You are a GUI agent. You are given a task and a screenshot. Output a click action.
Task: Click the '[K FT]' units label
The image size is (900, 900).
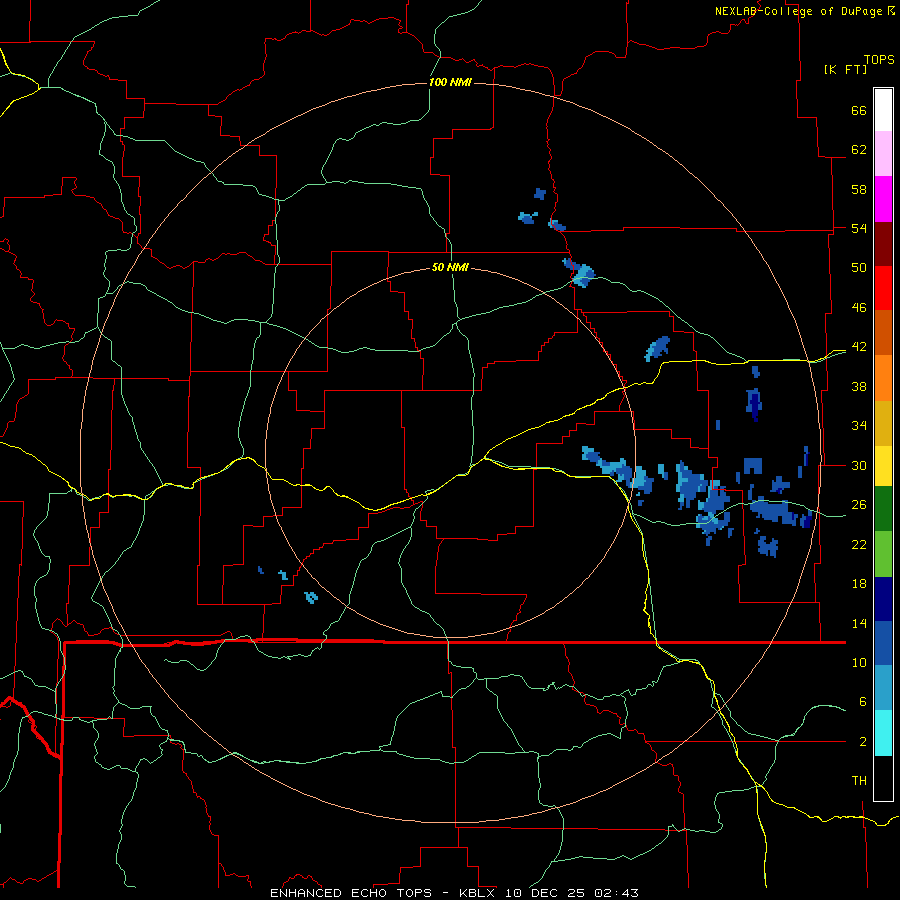(x=845, y=70)
